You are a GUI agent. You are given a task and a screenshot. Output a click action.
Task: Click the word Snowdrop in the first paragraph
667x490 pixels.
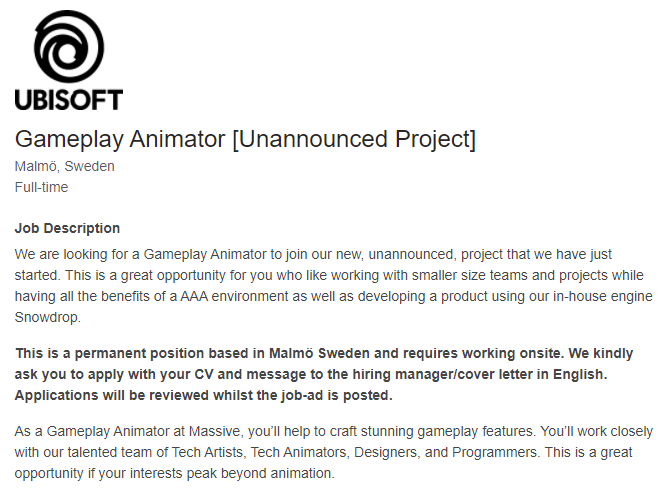tap(47, 317)
